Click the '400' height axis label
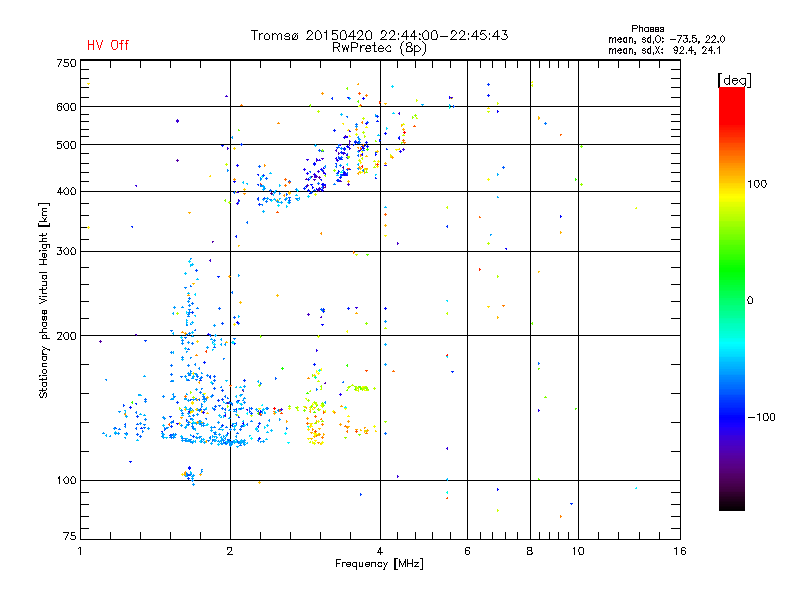 point(66,191)
